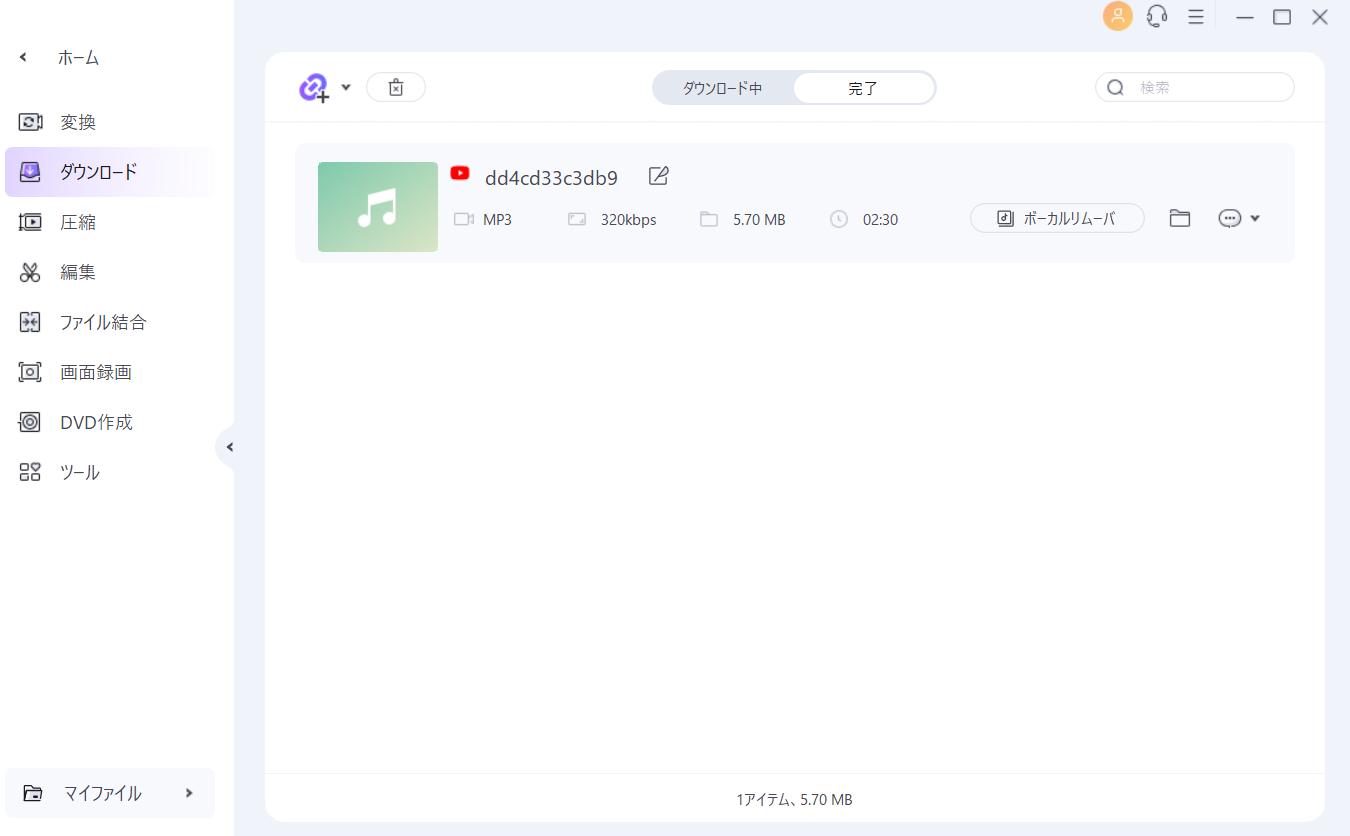This screenshot has width=1350, height=836.
Task: Click the 検索 search field
Action: [x=1195, y=87]
